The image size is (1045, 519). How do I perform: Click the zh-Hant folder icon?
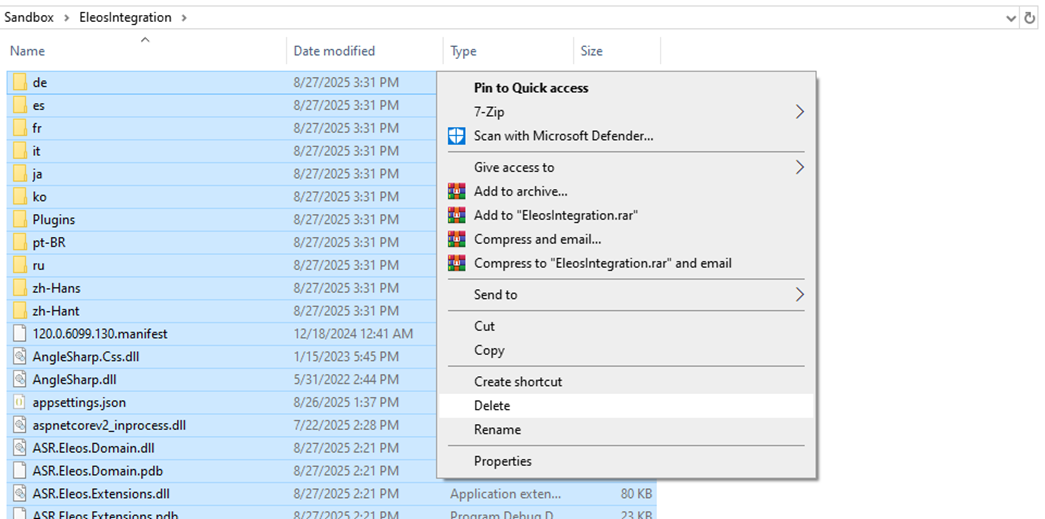[x=20, y=310]
